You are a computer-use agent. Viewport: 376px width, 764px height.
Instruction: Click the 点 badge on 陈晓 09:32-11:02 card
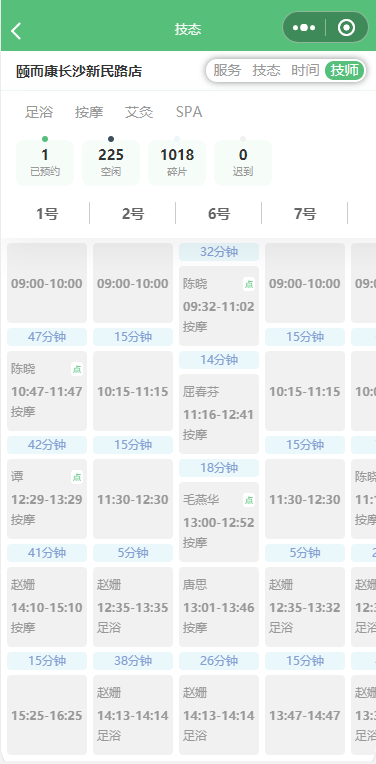click(249, 285)
